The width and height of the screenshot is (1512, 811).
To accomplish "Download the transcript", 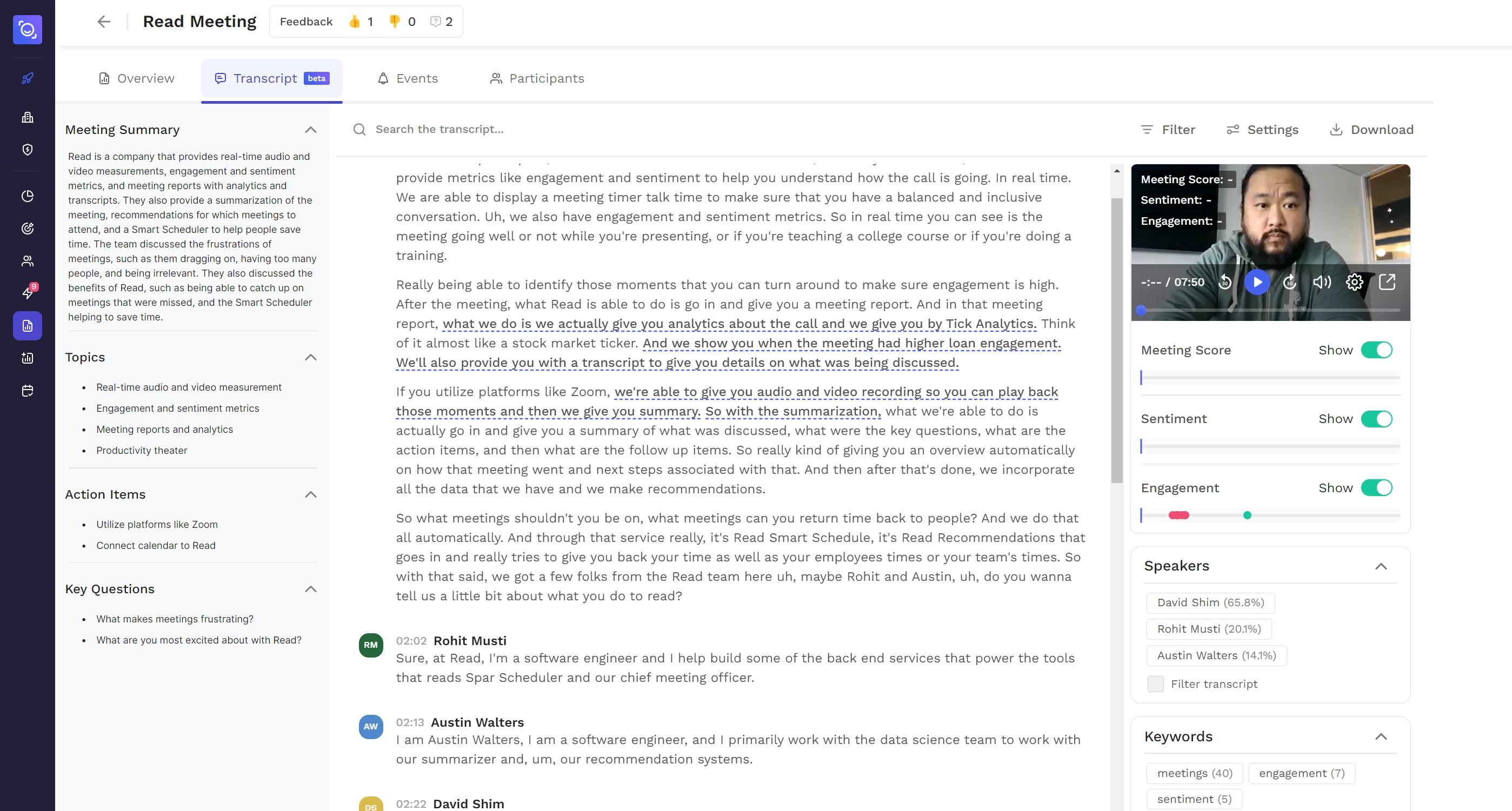I will pos(1371,130).
